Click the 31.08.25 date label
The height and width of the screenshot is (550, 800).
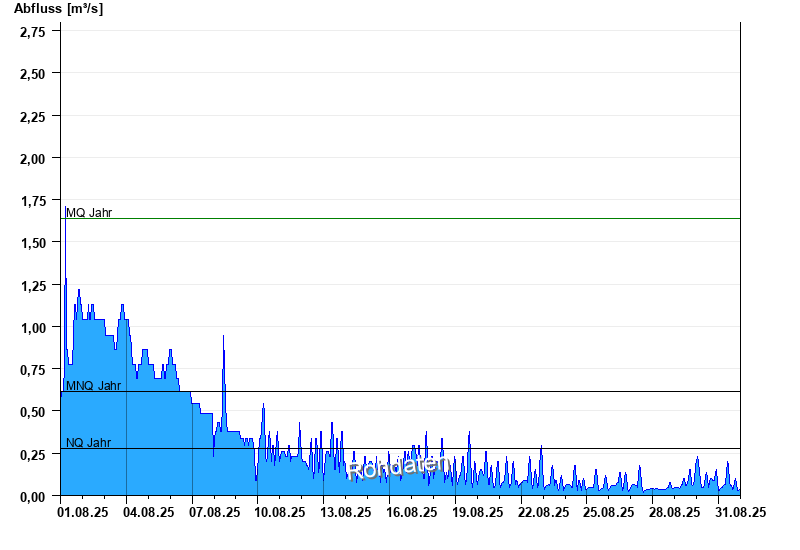coord(739,512)
